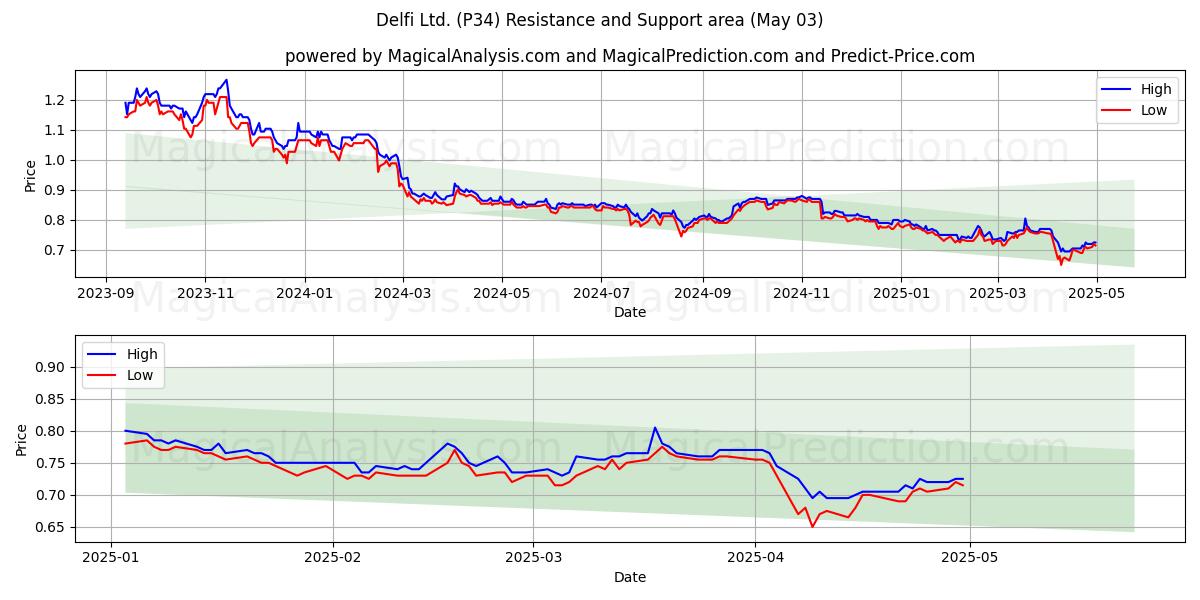Click the bottom chart y-axis value '0.85'
Screen dimensions: 1200x600
52,399
